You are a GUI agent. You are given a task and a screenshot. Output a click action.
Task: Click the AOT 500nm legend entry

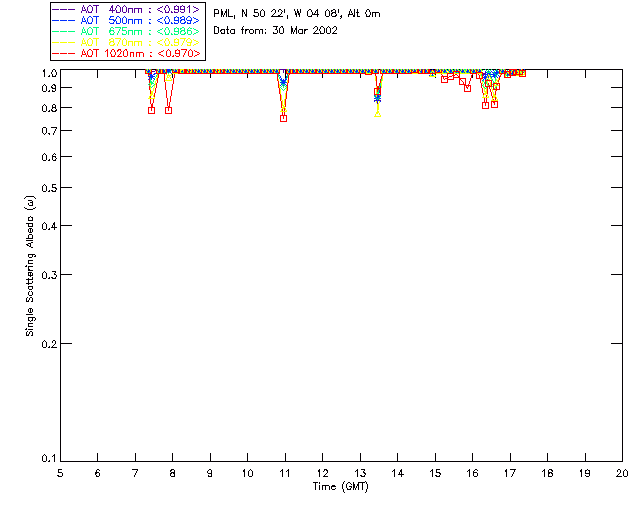[x=126, y=20]
